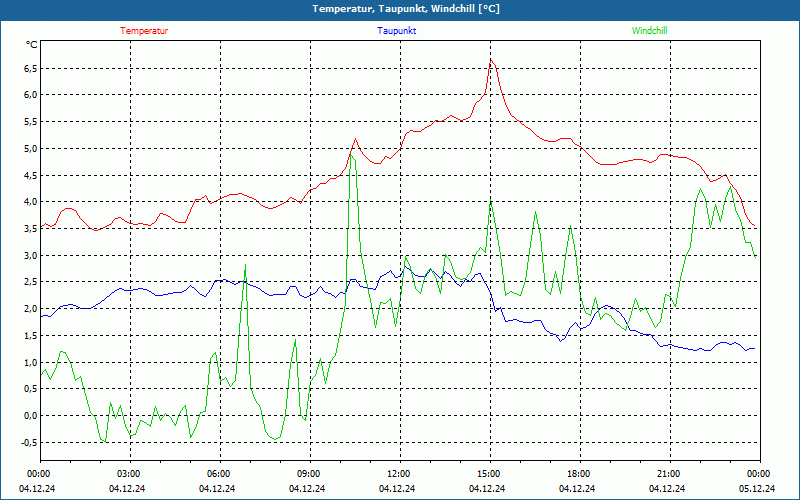
Task: Click the 1,0 y-axis value
Action: 30,362
